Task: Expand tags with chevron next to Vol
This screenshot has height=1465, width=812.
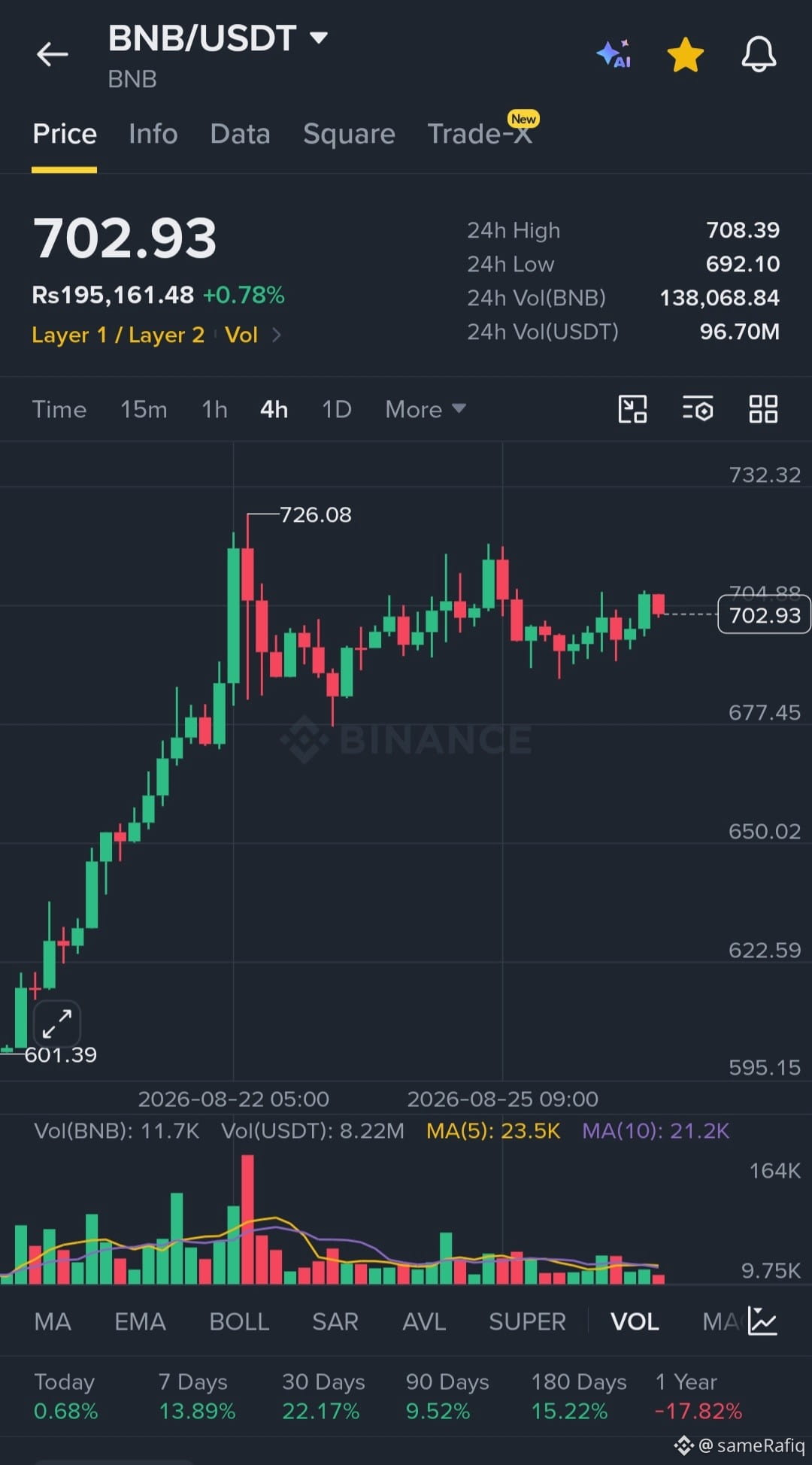Action: pyautogui.click(x=277, y=335)
